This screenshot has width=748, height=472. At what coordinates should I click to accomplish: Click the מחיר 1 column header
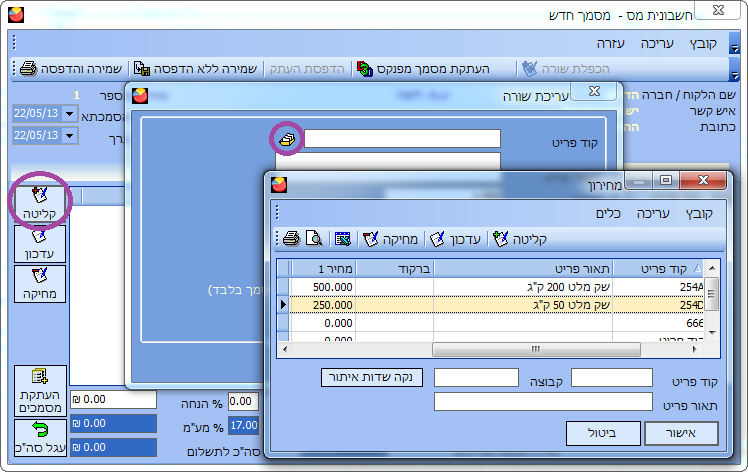[323, 269]
